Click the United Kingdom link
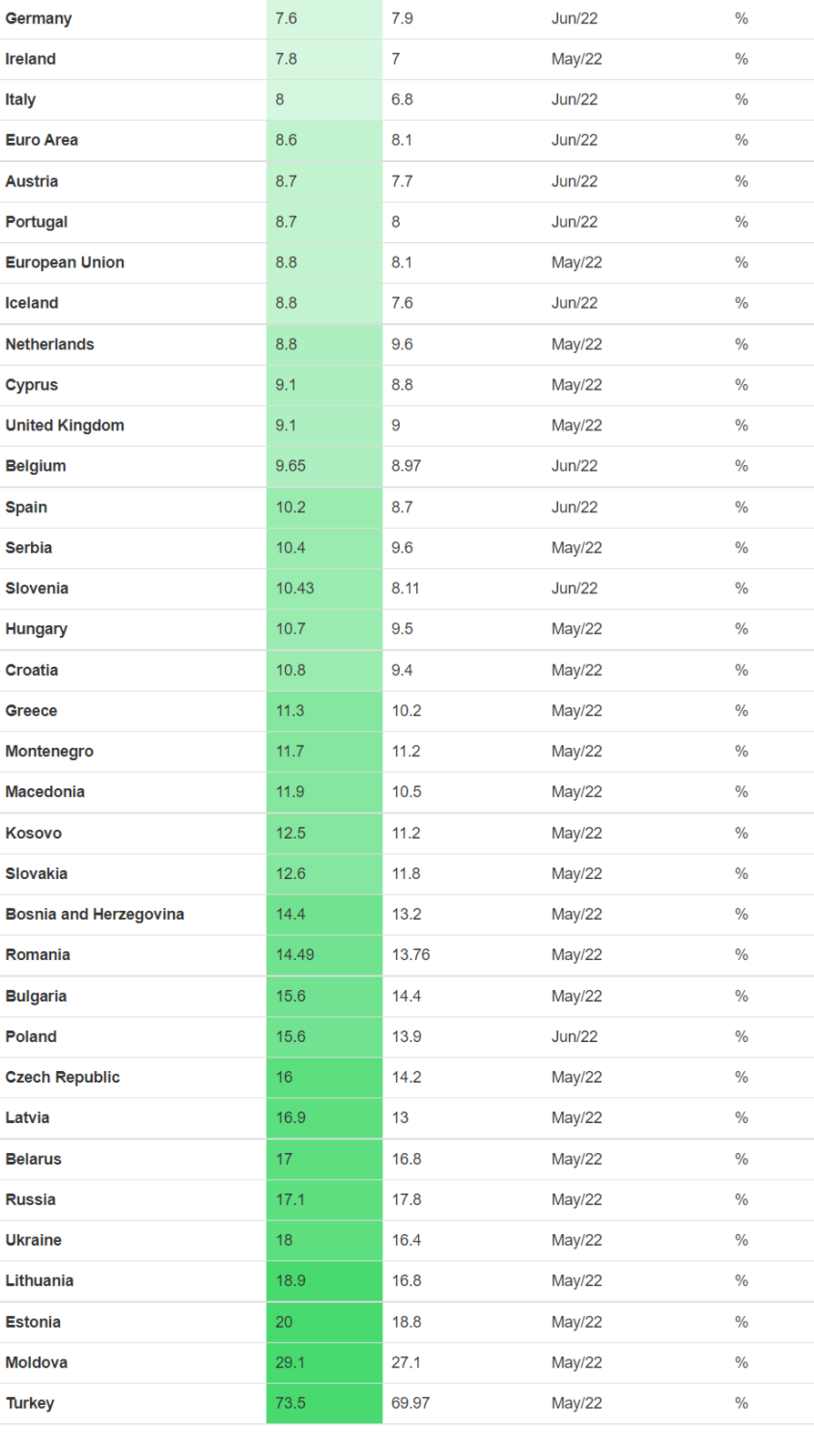This screenshot has width=814, height=1456. point(65,425)
